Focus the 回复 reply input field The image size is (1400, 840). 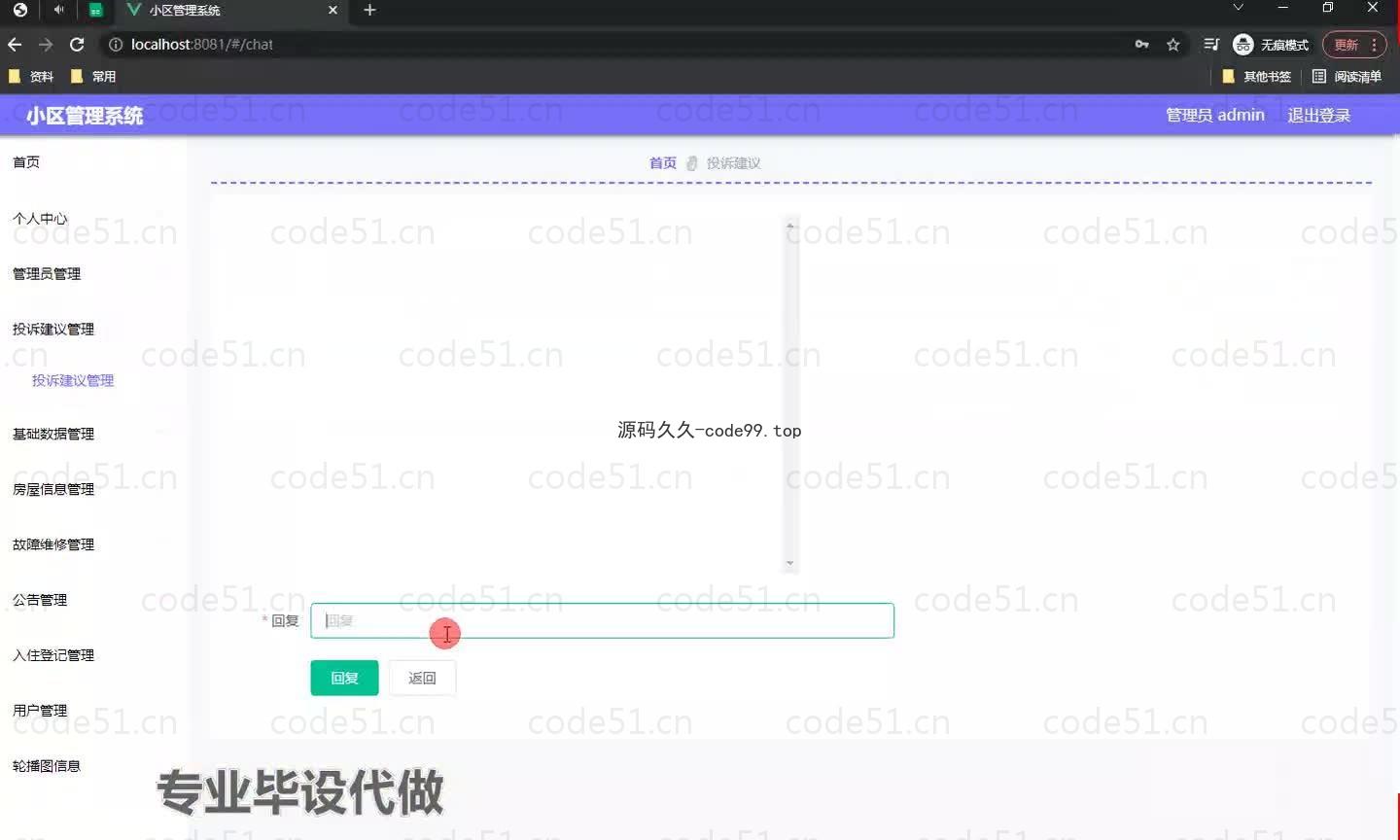[x=602, y=620]
